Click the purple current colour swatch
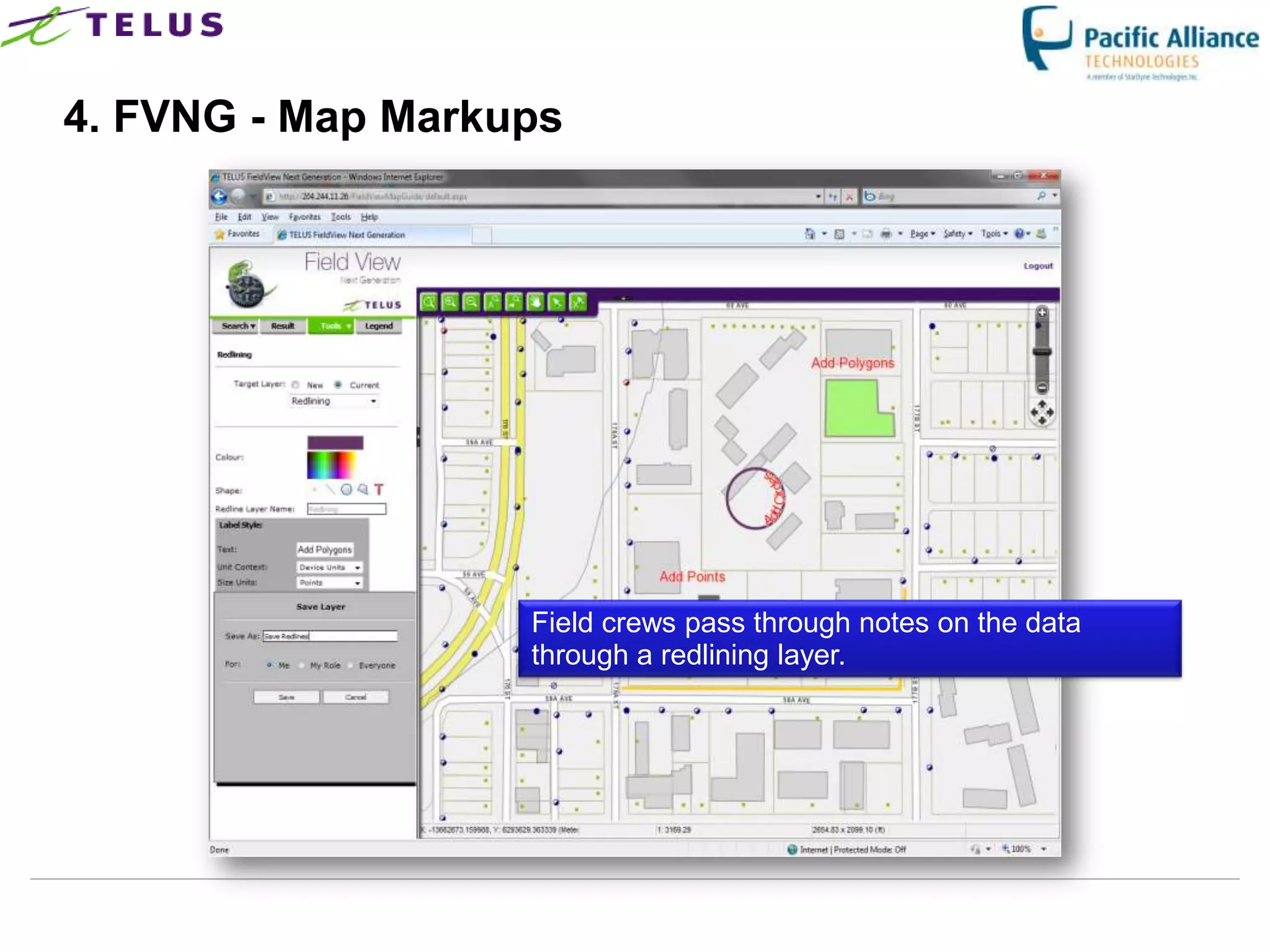Viewport: 1270px width, 952px height. click(x=335, y=443)
